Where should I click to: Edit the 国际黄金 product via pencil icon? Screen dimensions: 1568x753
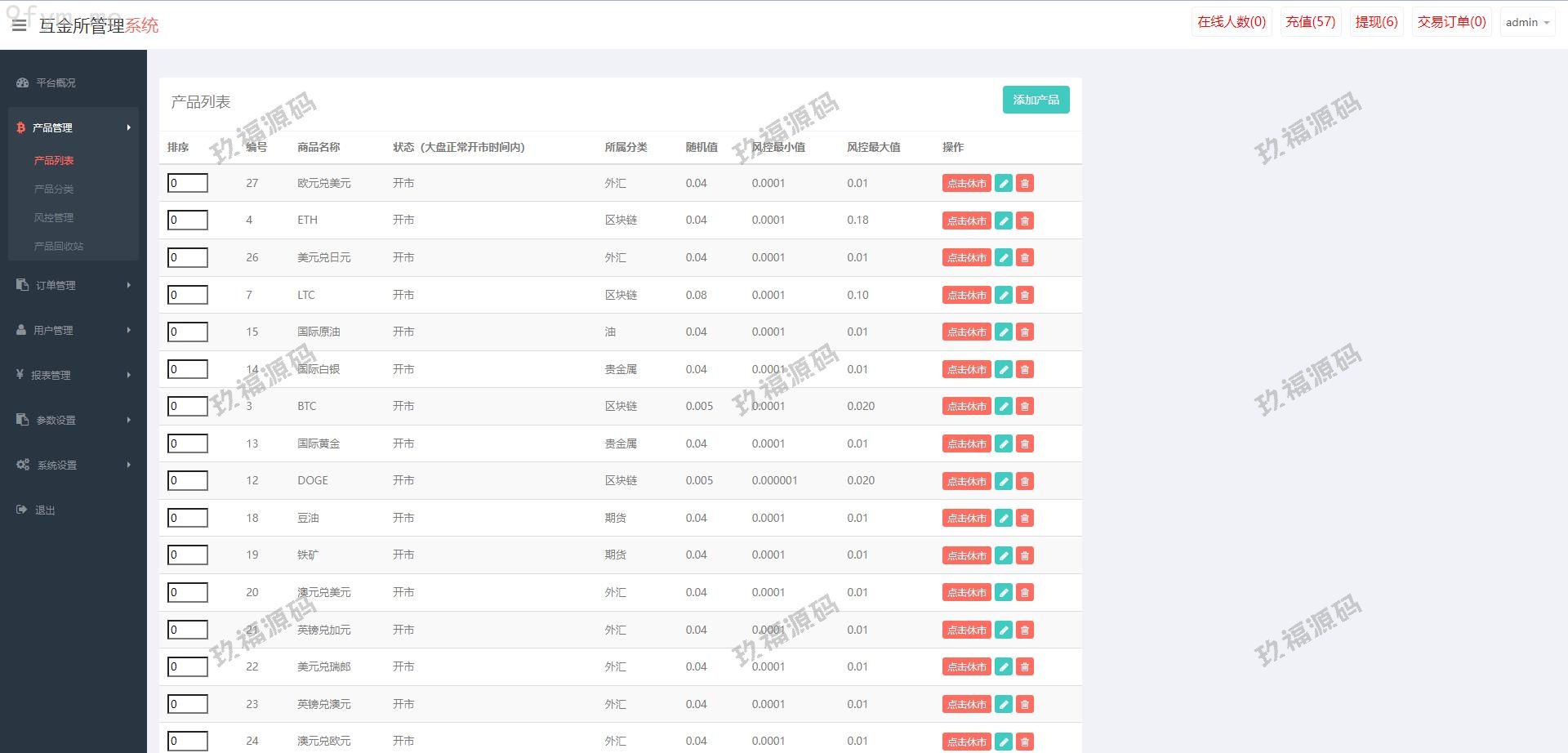[x=1004, y=443]
